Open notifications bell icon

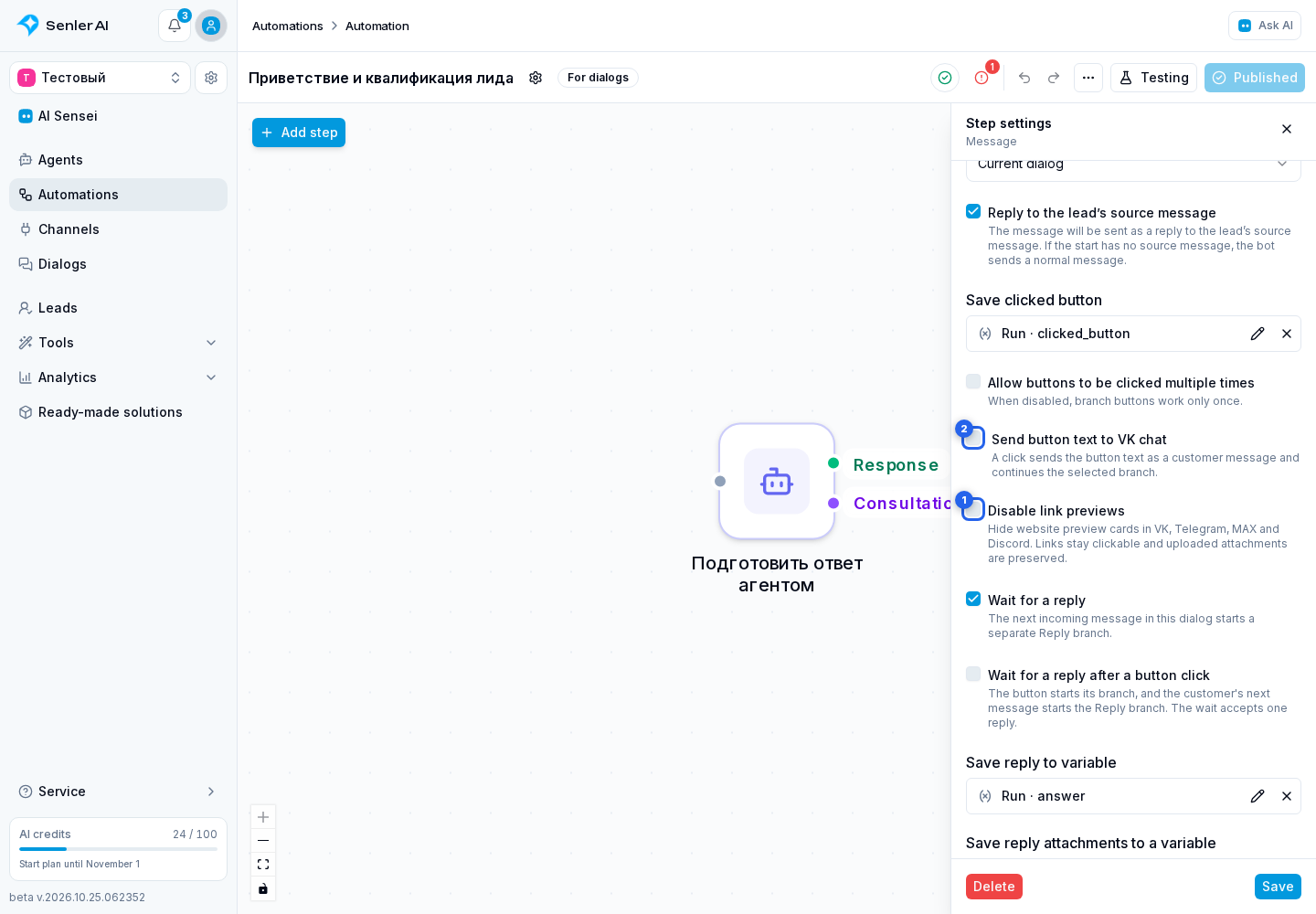click(175, 26)
